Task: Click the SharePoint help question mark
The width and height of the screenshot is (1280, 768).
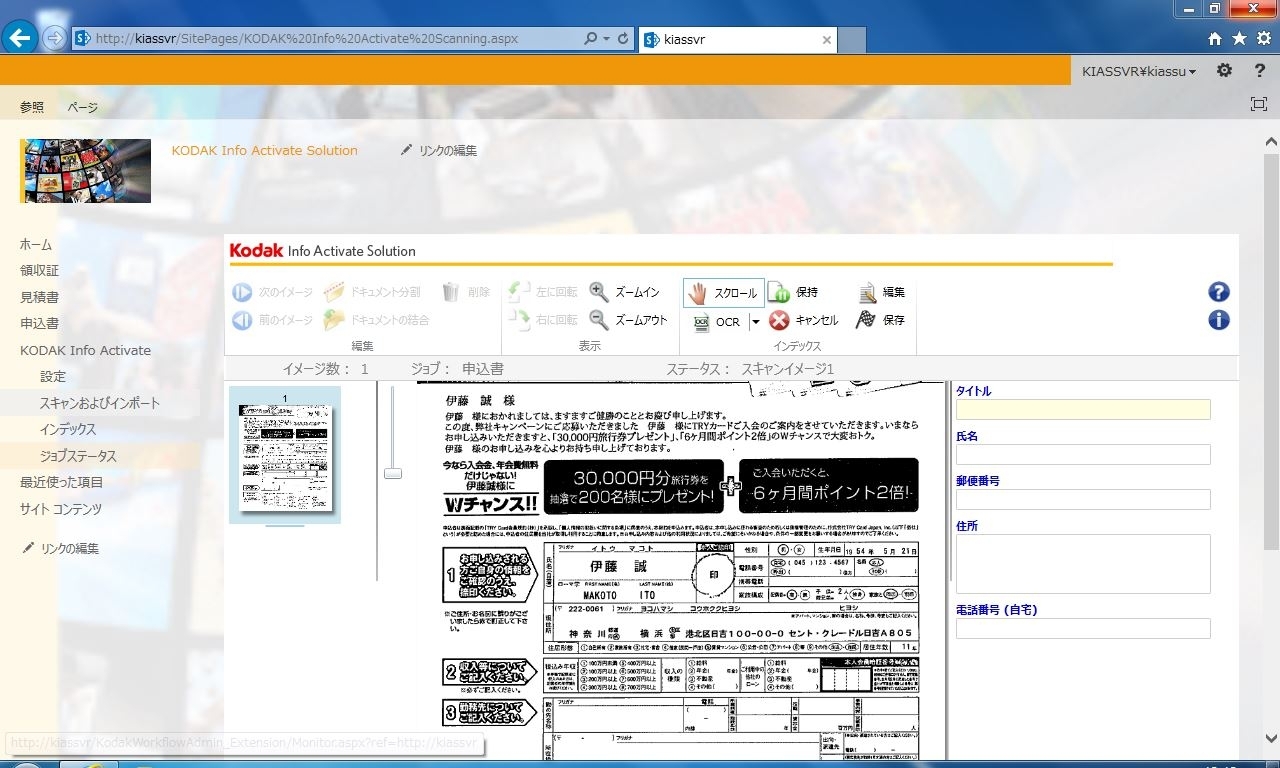Action: [1259, 71]
